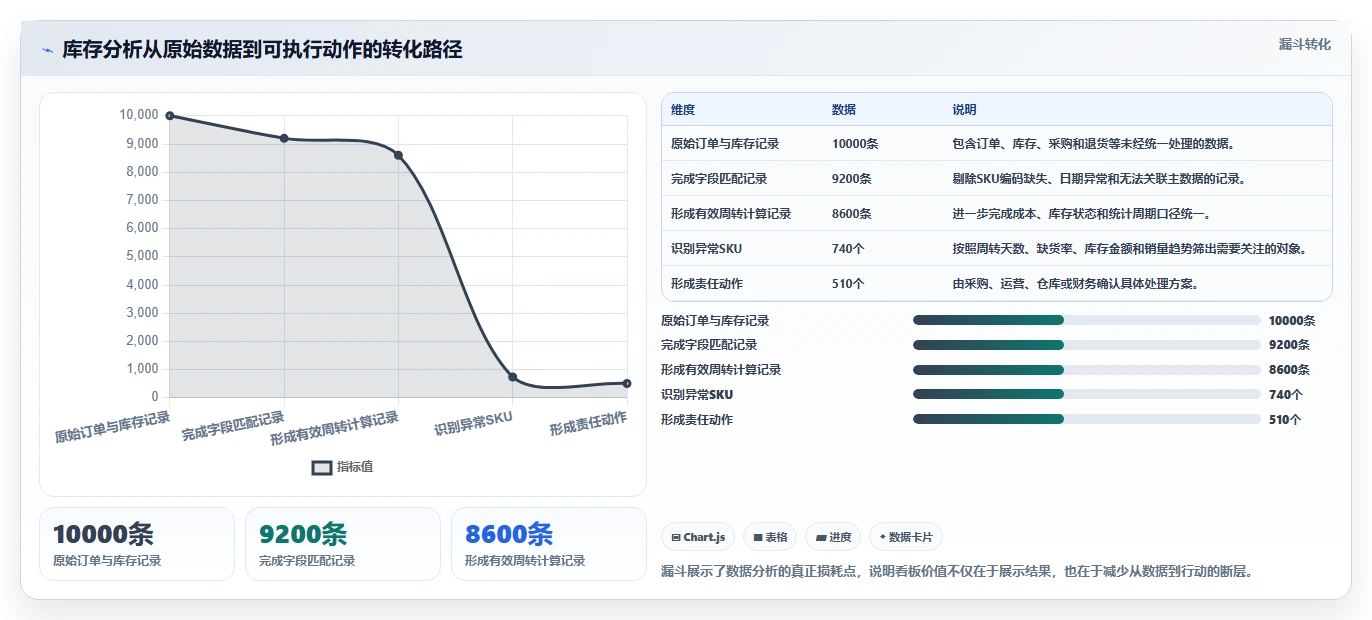Click the blue 8600条 stat card
1372x620 pixels.
[549, 544]
